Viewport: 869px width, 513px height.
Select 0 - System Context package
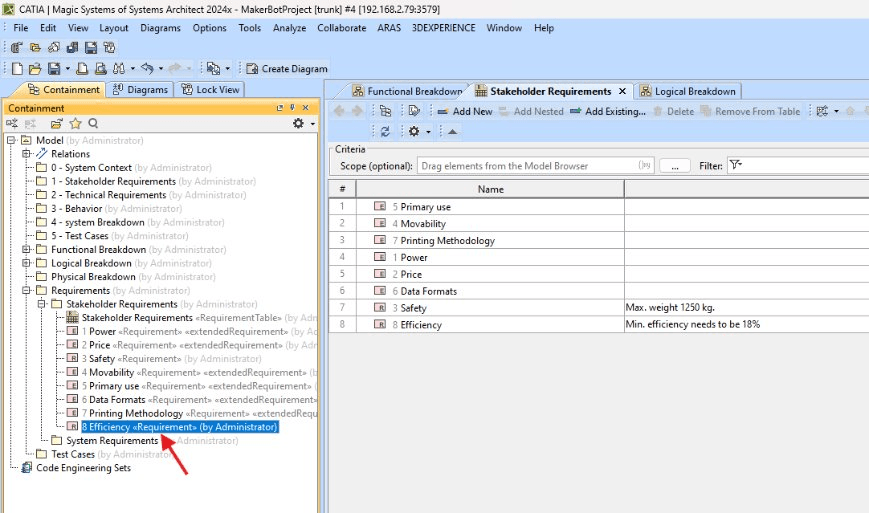click(x=91, y=168)
